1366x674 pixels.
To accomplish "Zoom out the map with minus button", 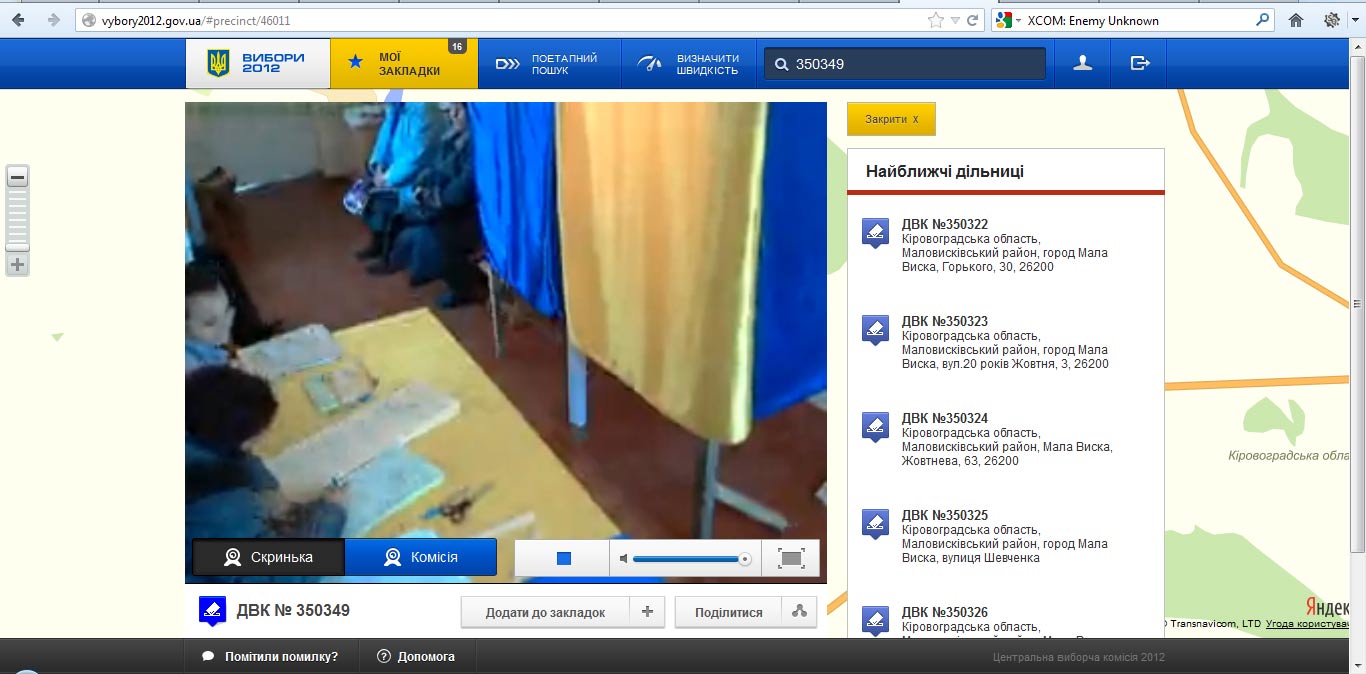I will point(17,178).
